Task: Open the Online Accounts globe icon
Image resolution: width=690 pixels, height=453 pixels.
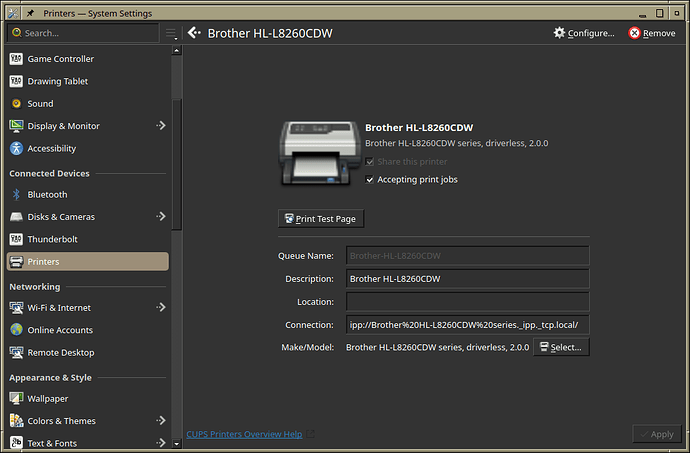Action: point(16,330)
